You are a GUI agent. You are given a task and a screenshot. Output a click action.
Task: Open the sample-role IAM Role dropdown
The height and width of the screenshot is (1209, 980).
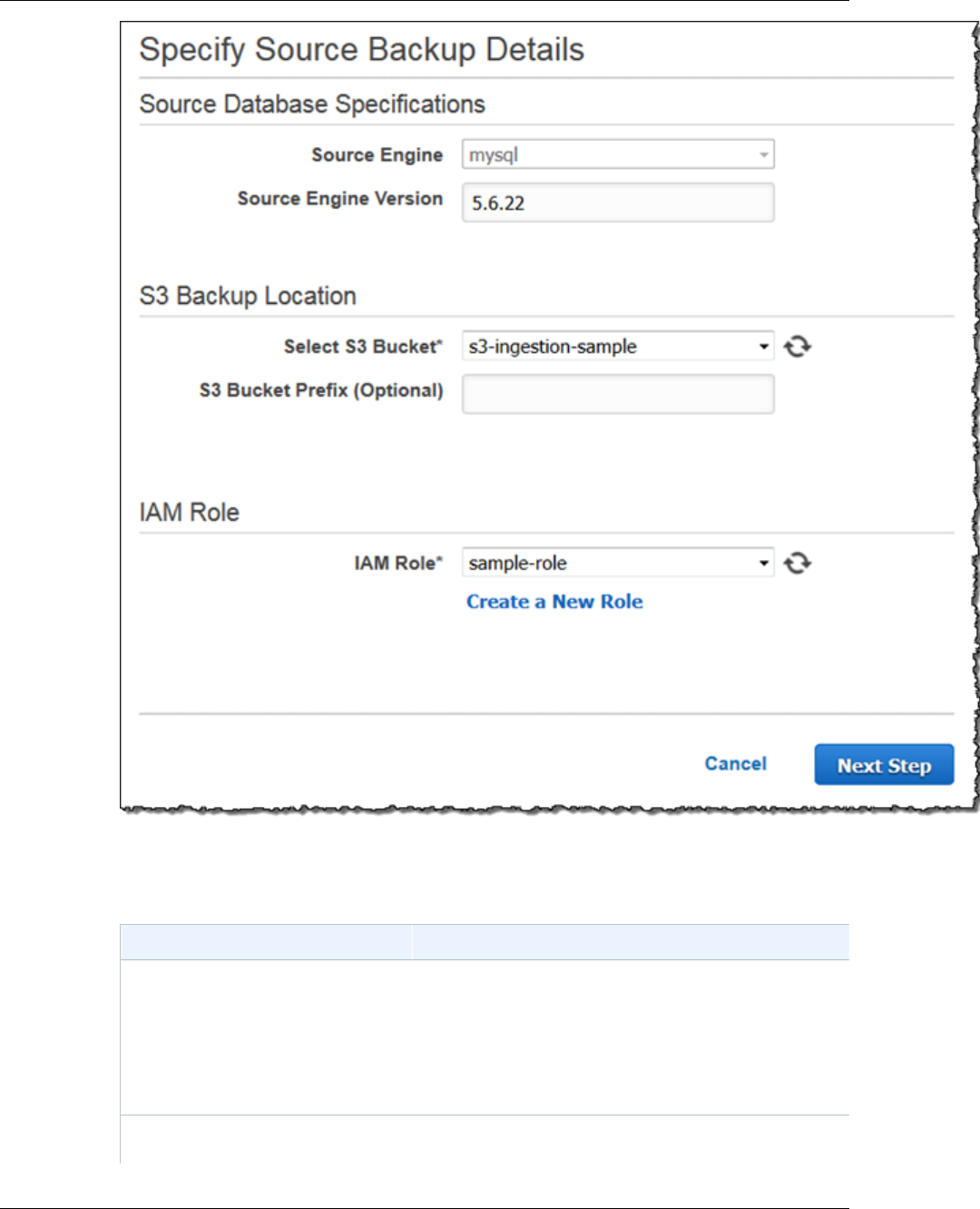tap(618, 564)
